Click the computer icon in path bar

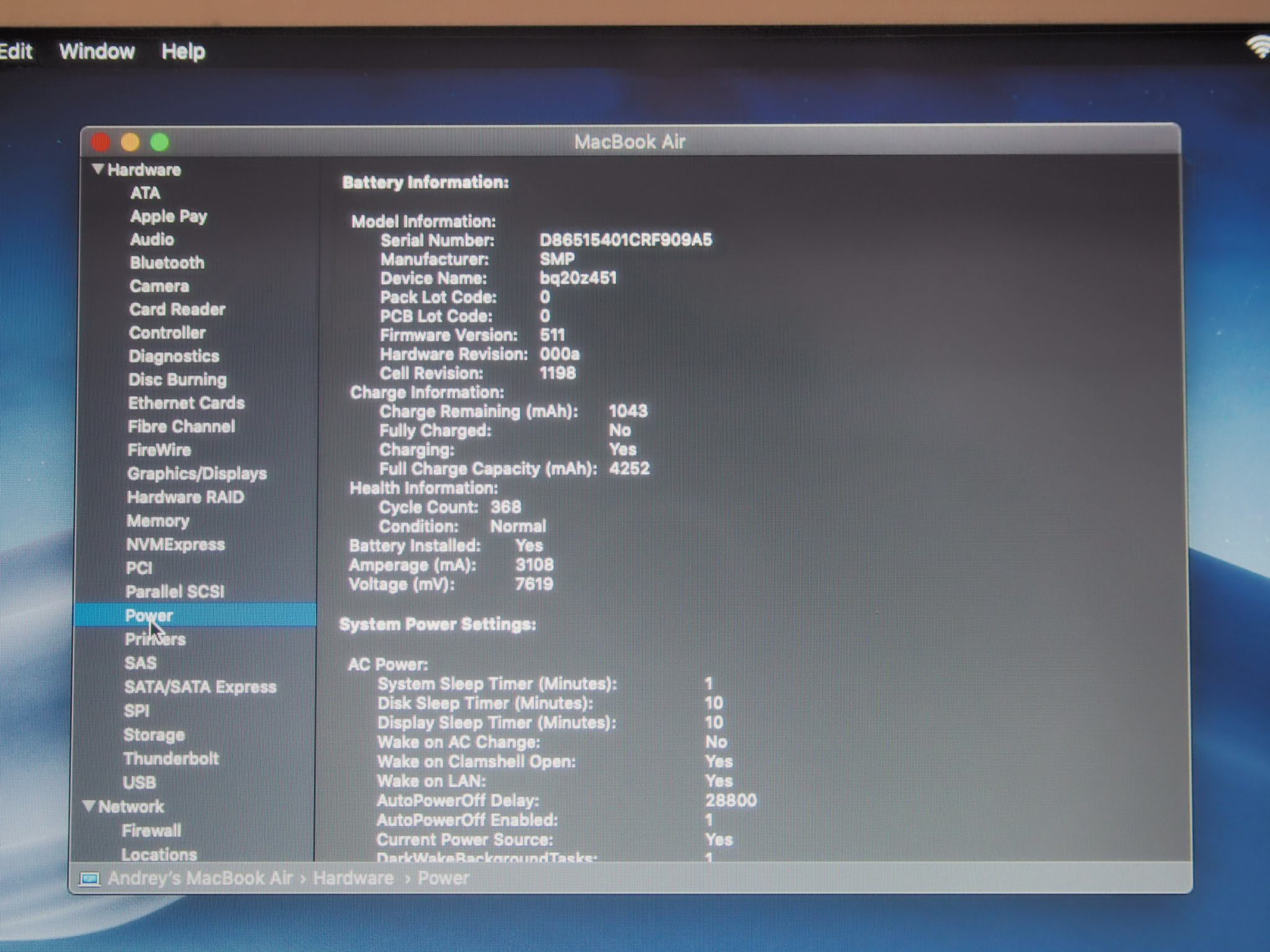(x=89, y=879)
